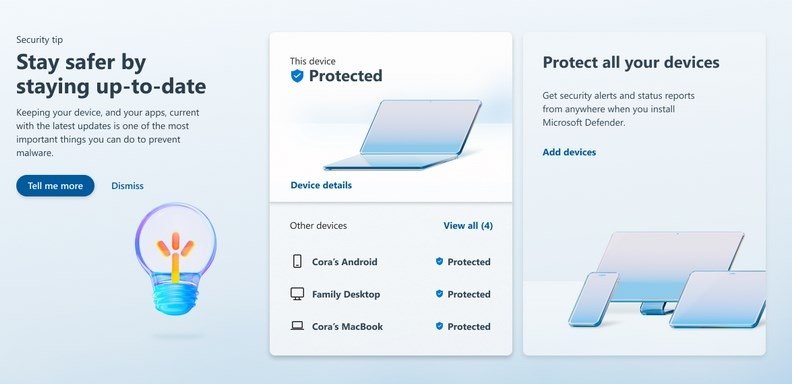Click the shield icon on Cora's Android row
The image size is (792, 384).
[x=439, y=262]
